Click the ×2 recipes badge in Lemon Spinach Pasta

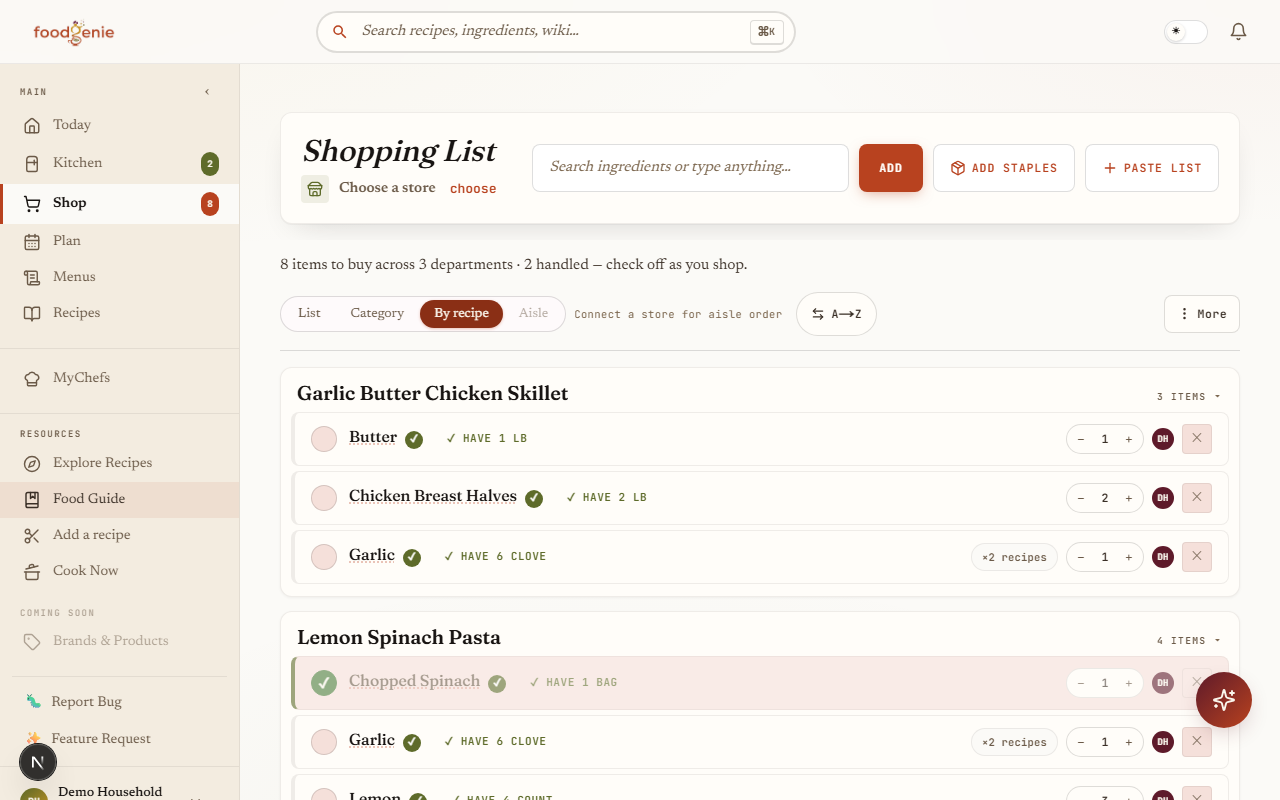[1014, 742]
